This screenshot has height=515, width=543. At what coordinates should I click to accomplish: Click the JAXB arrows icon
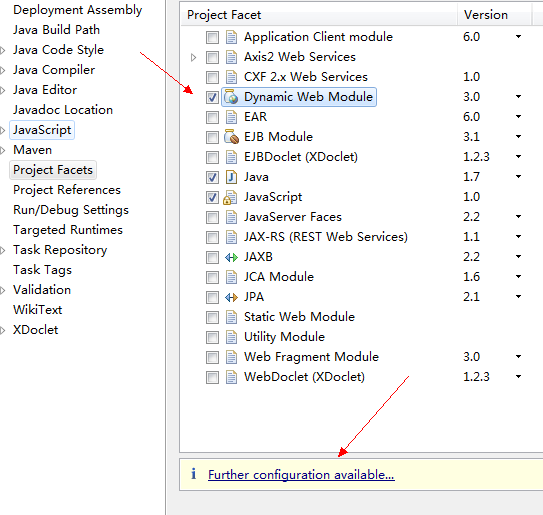(231, 257)
